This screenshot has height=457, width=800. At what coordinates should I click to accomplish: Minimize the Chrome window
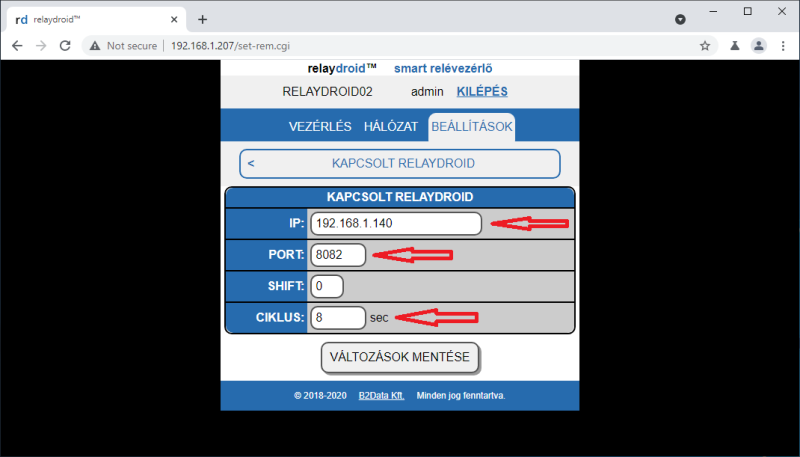coord(713,11)
